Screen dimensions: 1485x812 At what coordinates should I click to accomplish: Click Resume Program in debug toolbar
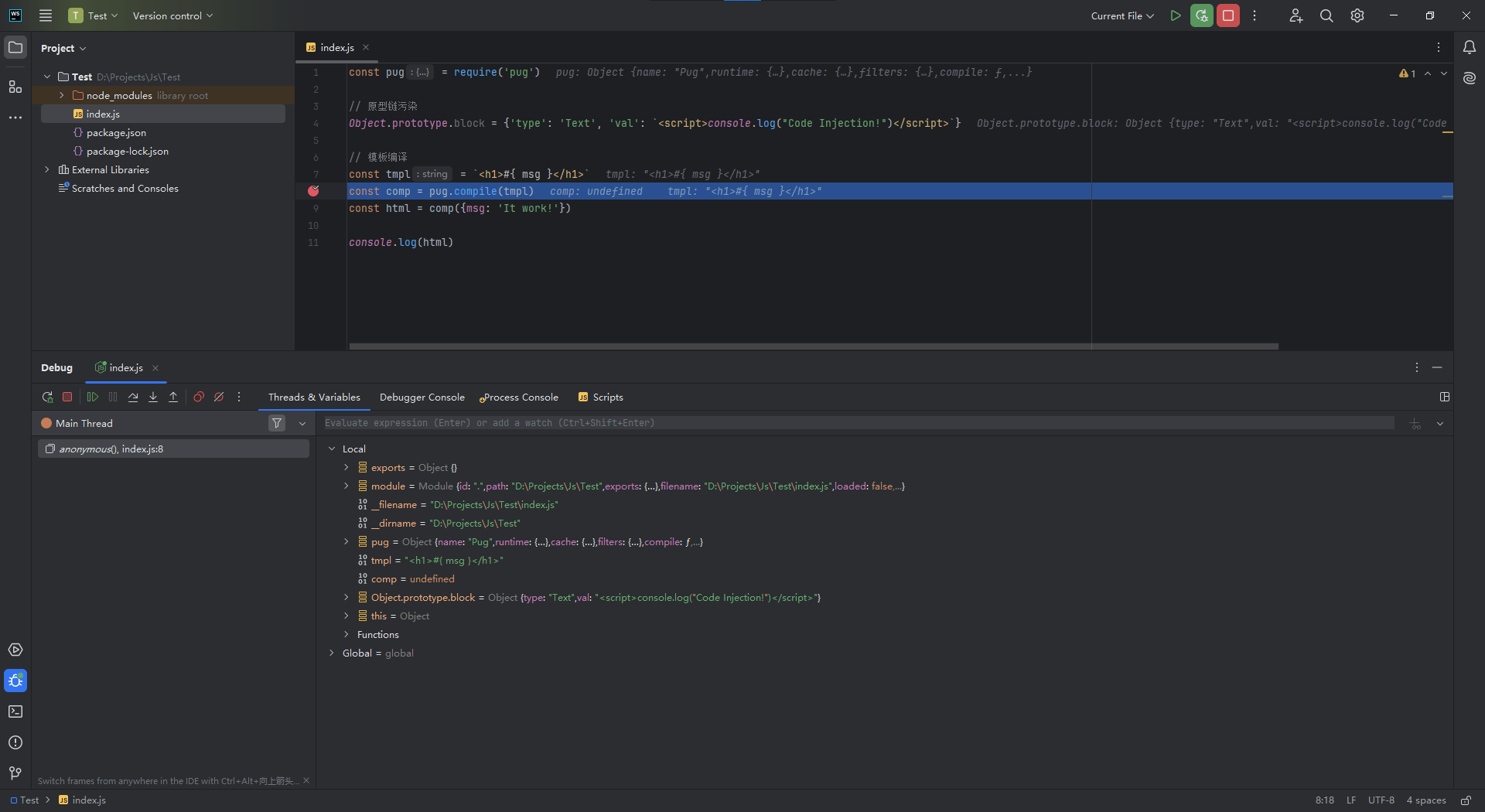click(x=93, y=397)
